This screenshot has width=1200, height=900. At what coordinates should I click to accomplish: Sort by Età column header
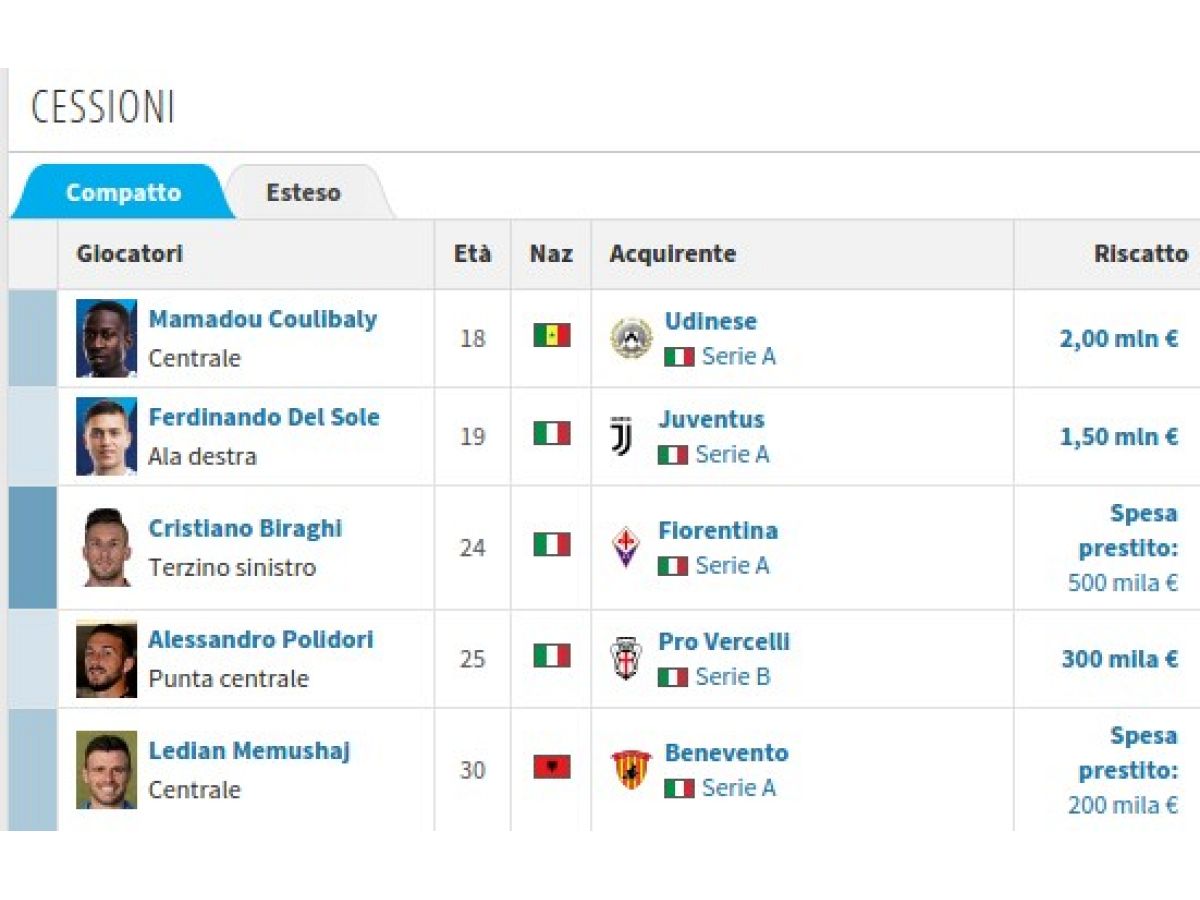click(472, 254)
